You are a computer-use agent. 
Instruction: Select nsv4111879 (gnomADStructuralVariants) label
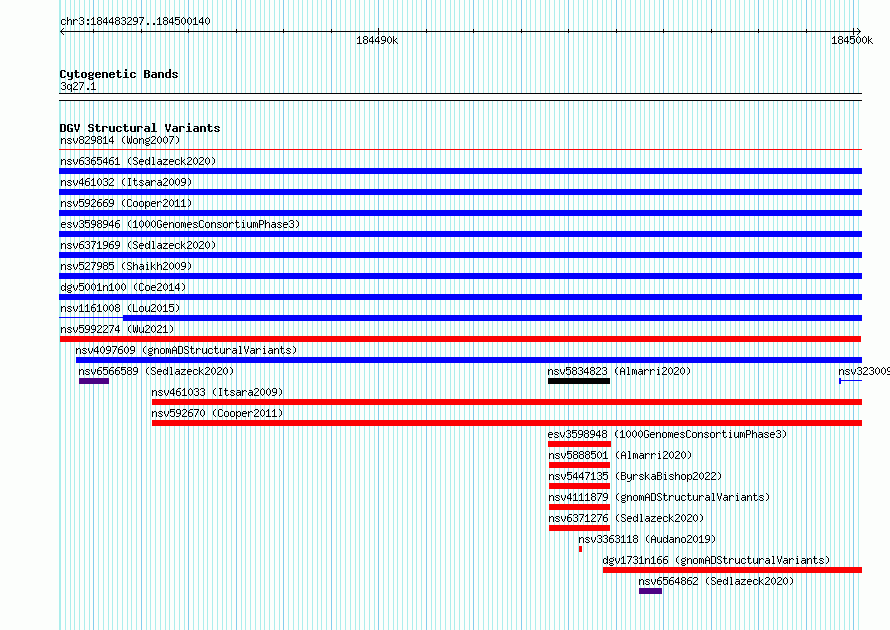659,497
